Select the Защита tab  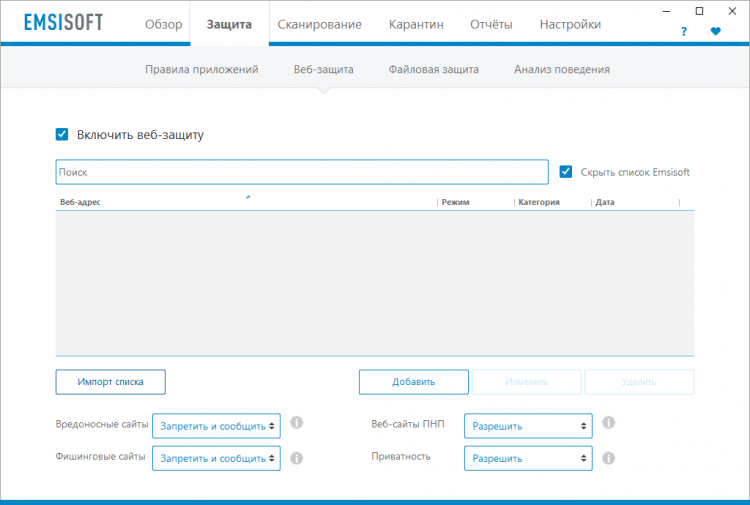coord(229,24)
